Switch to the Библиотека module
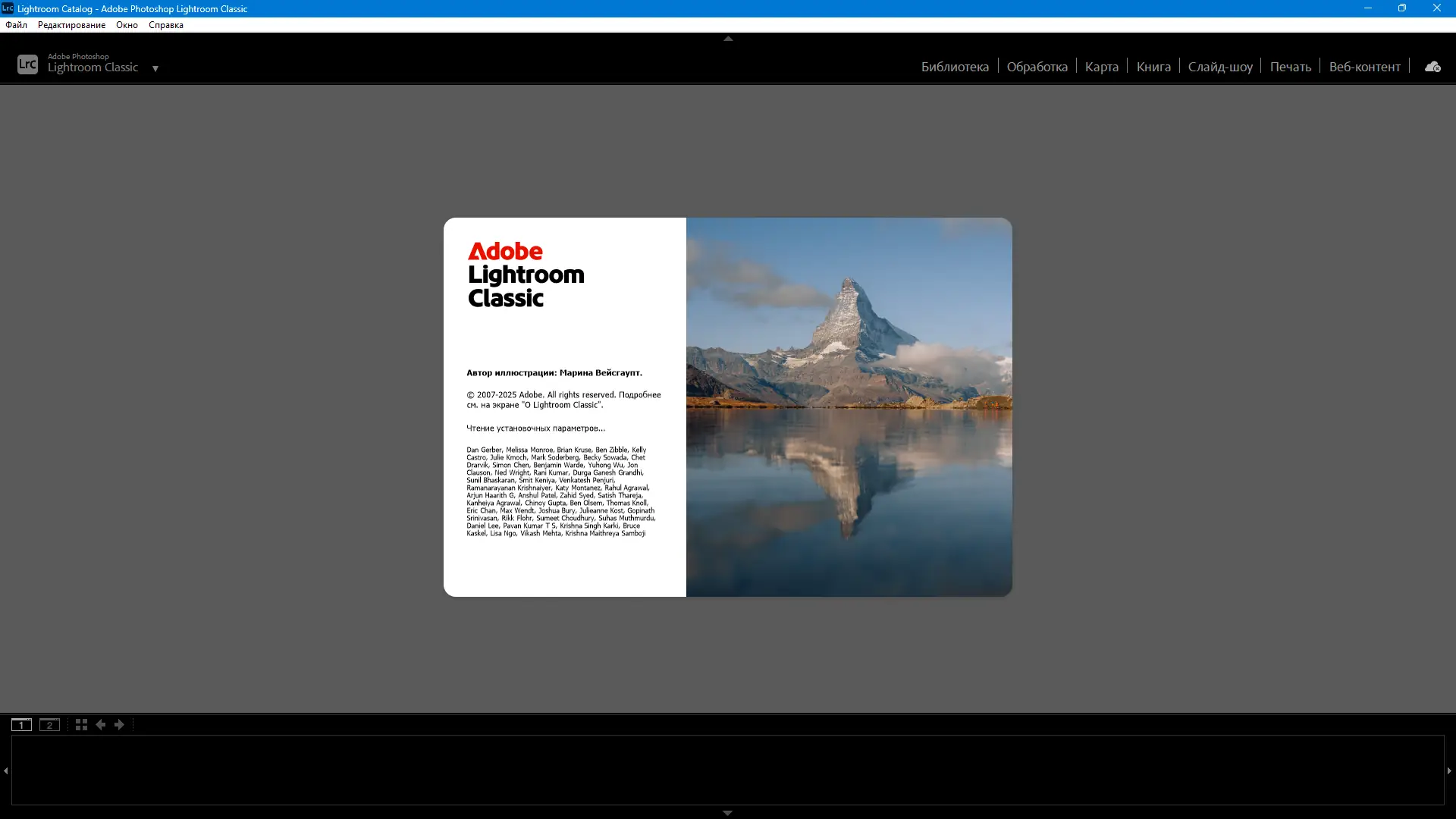This screenshot has height=819, width=1456. [x=955, y=66]
